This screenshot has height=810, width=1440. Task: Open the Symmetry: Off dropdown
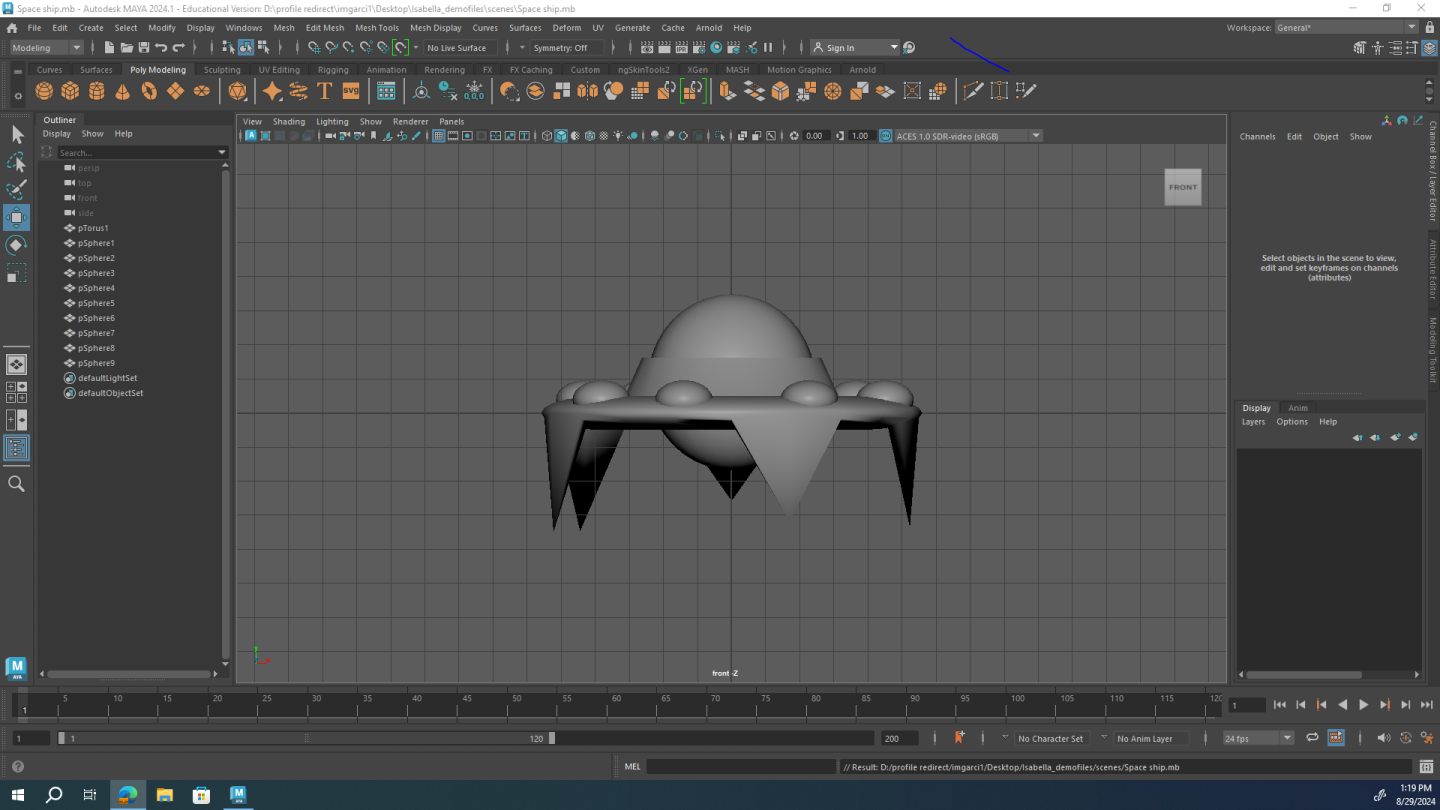566,48
